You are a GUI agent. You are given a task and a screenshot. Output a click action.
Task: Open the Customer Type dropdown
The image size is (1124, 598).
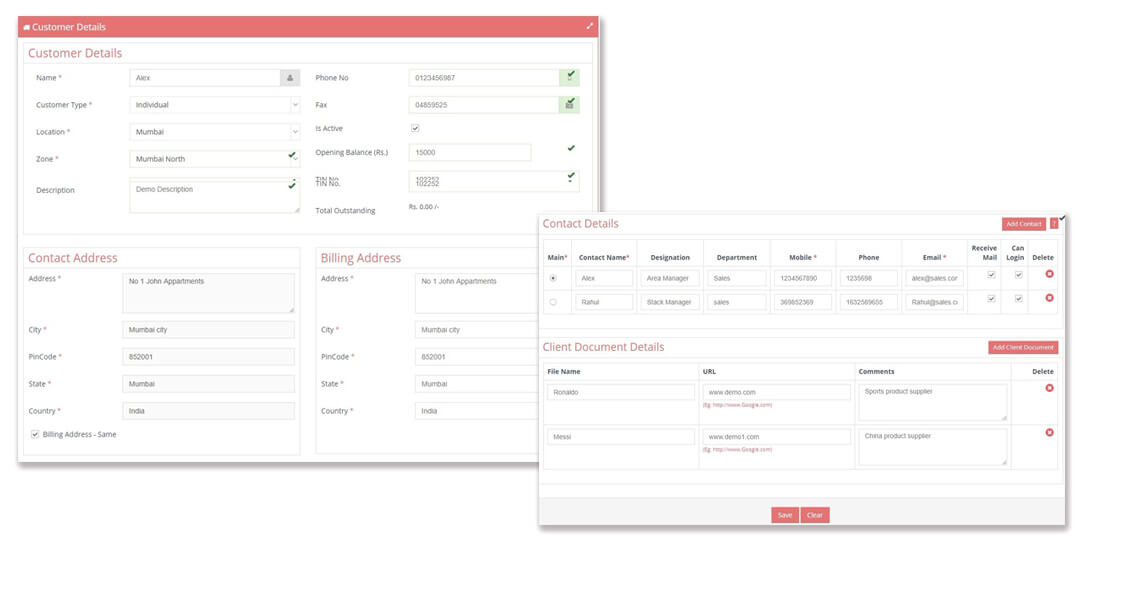pyautogui.click(x=295, y=104)
